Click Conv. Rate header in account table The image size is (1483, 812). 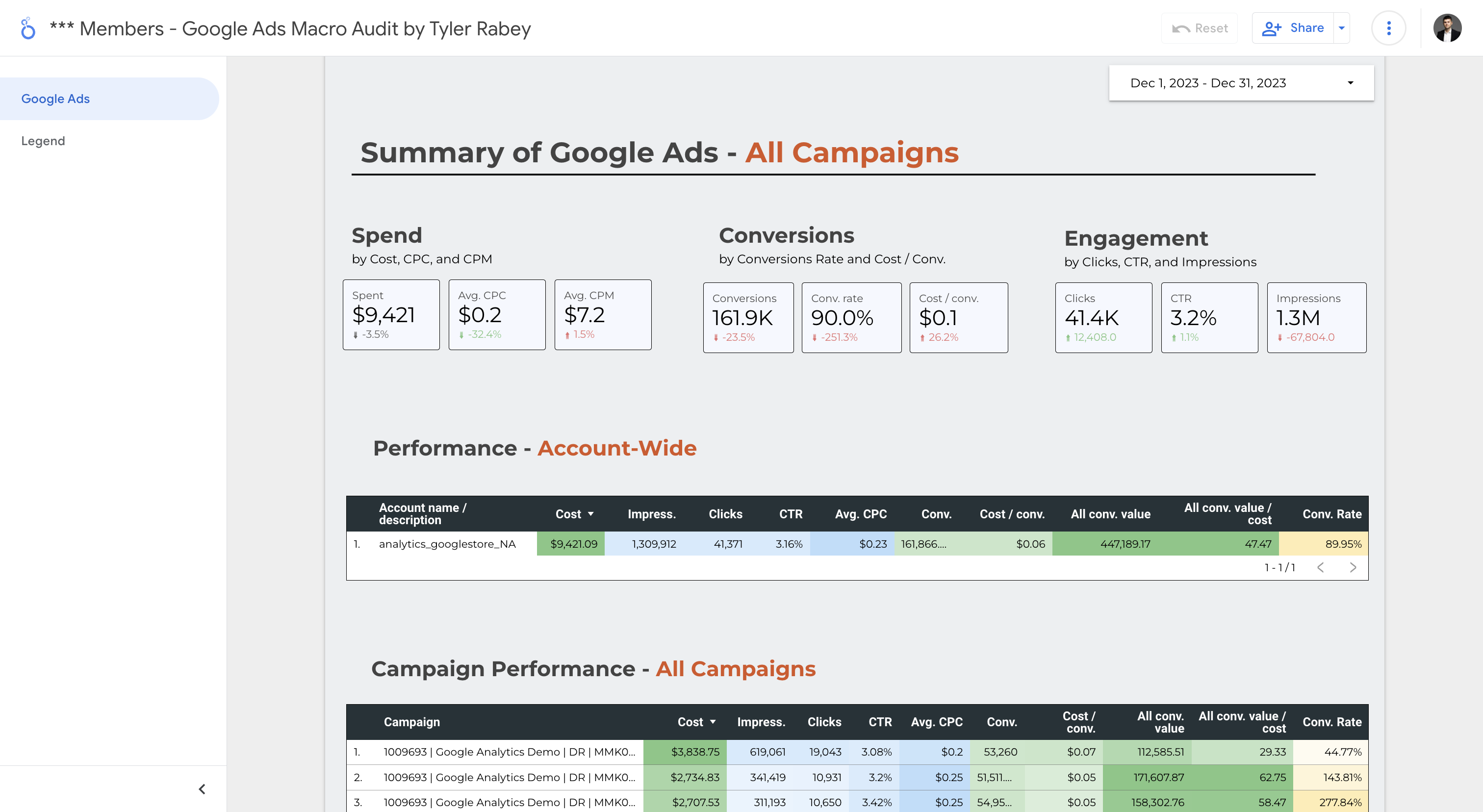tap(1332, 514)
